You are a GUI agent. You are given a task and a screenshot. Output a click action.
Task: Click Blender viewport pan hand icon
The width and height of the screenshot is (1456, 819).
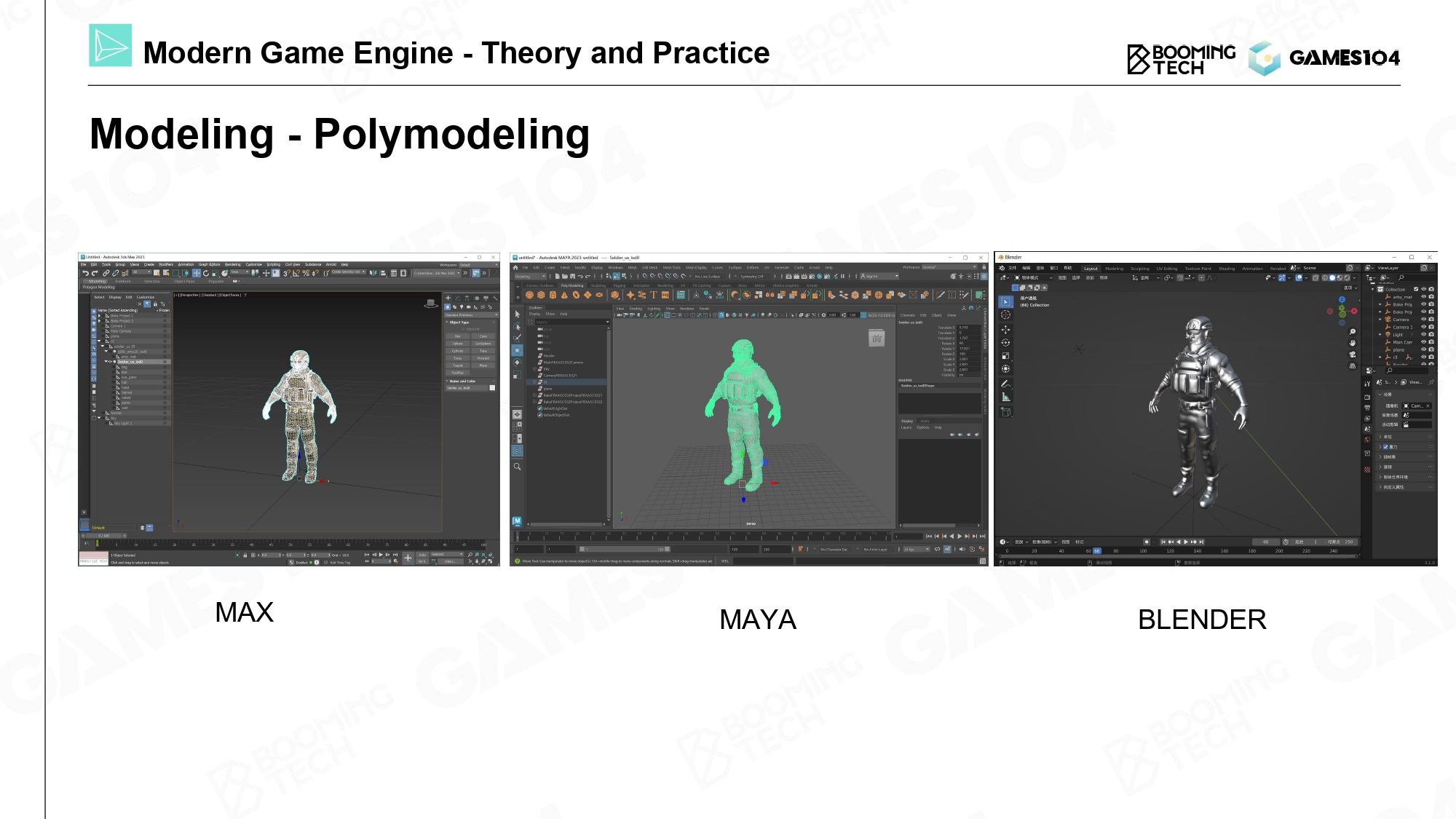coord(1353,343)
